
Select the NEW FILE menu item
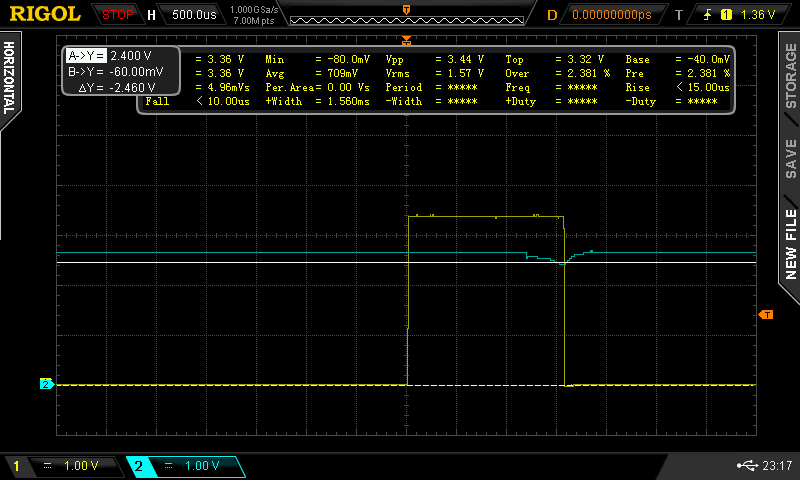tap(790, 244)
